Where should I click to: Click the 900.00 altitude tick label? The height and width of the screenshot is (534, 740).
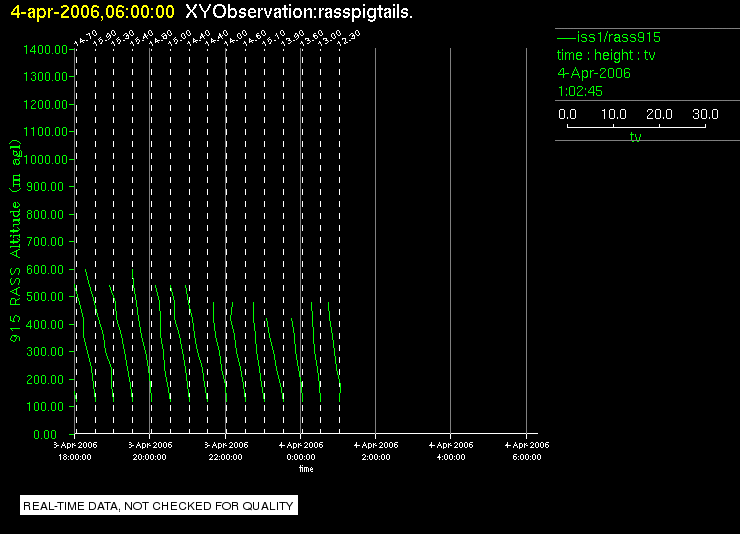coord(47,187)
